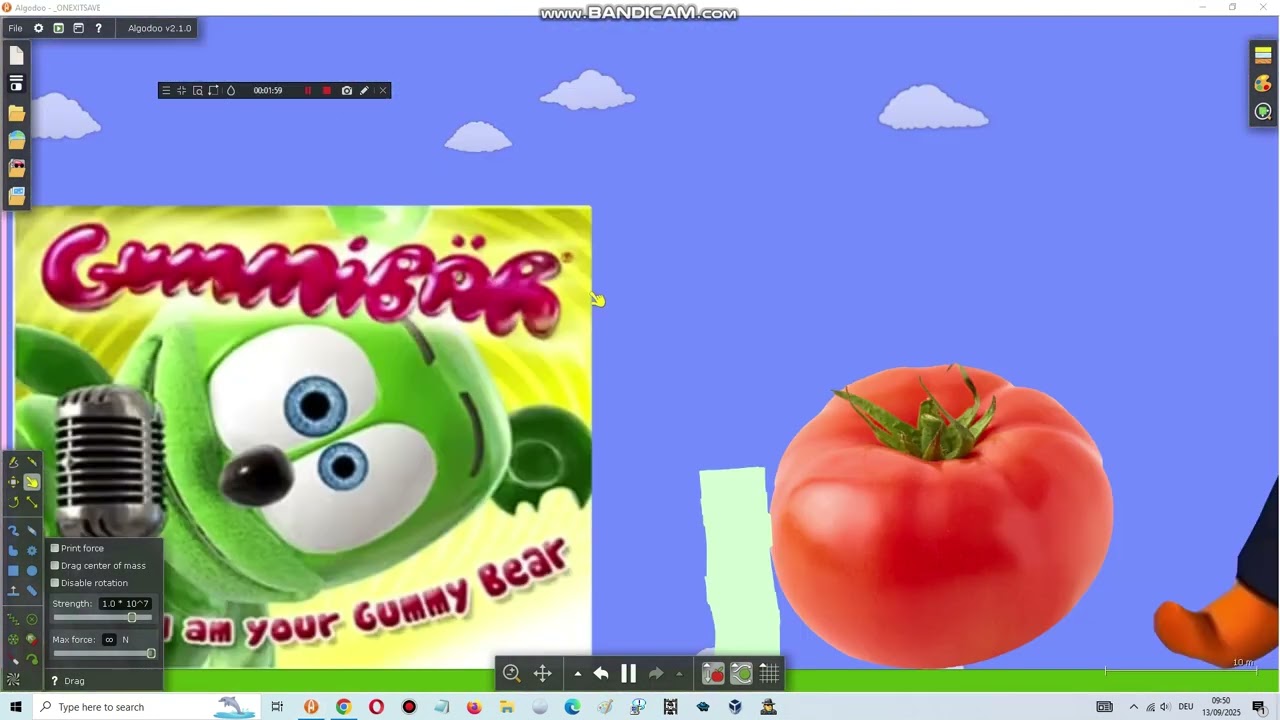Open Google Chrome from the taskbar

click(343, 707)
